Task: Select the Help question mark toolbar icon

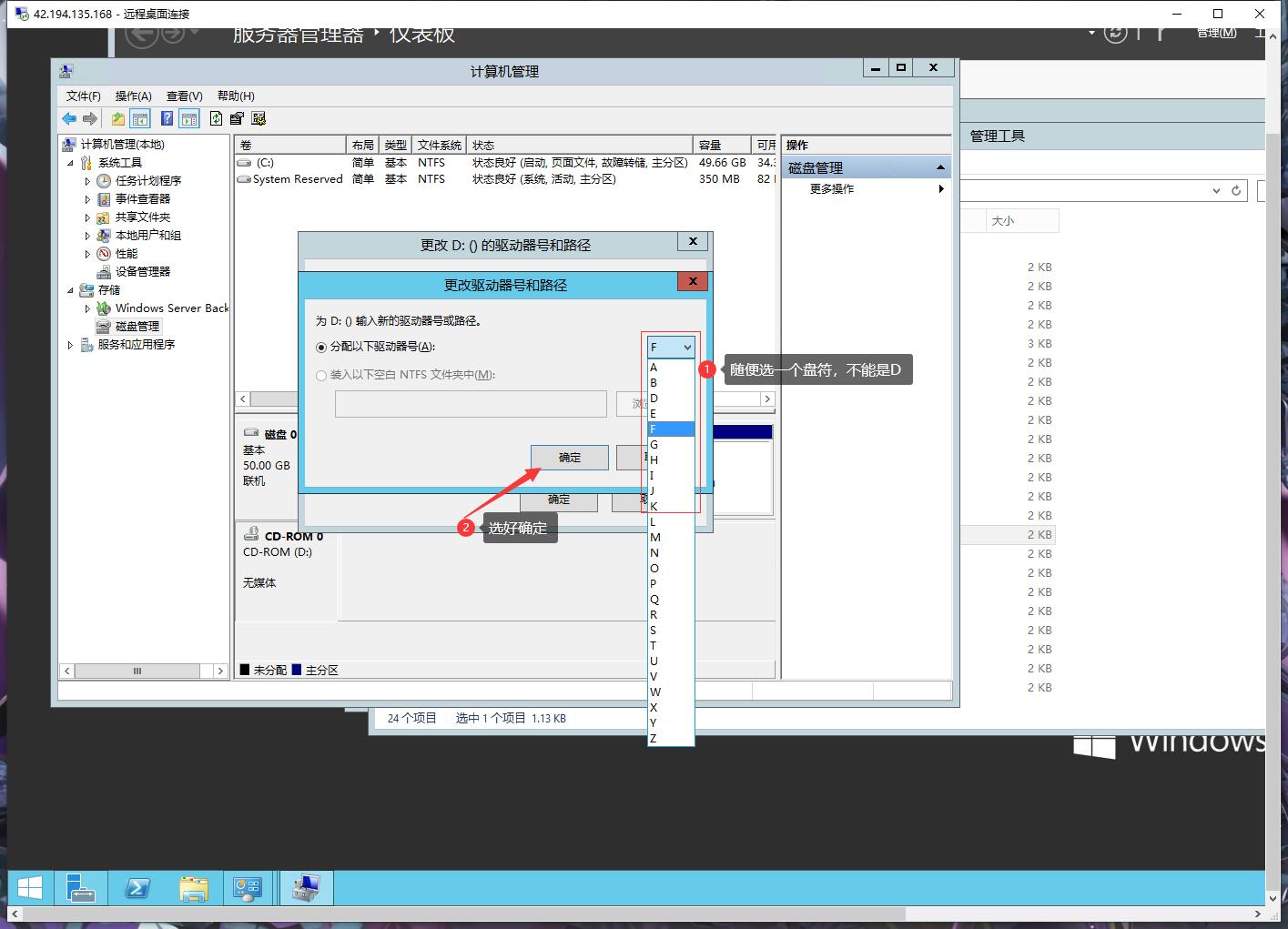Action: 167,118
